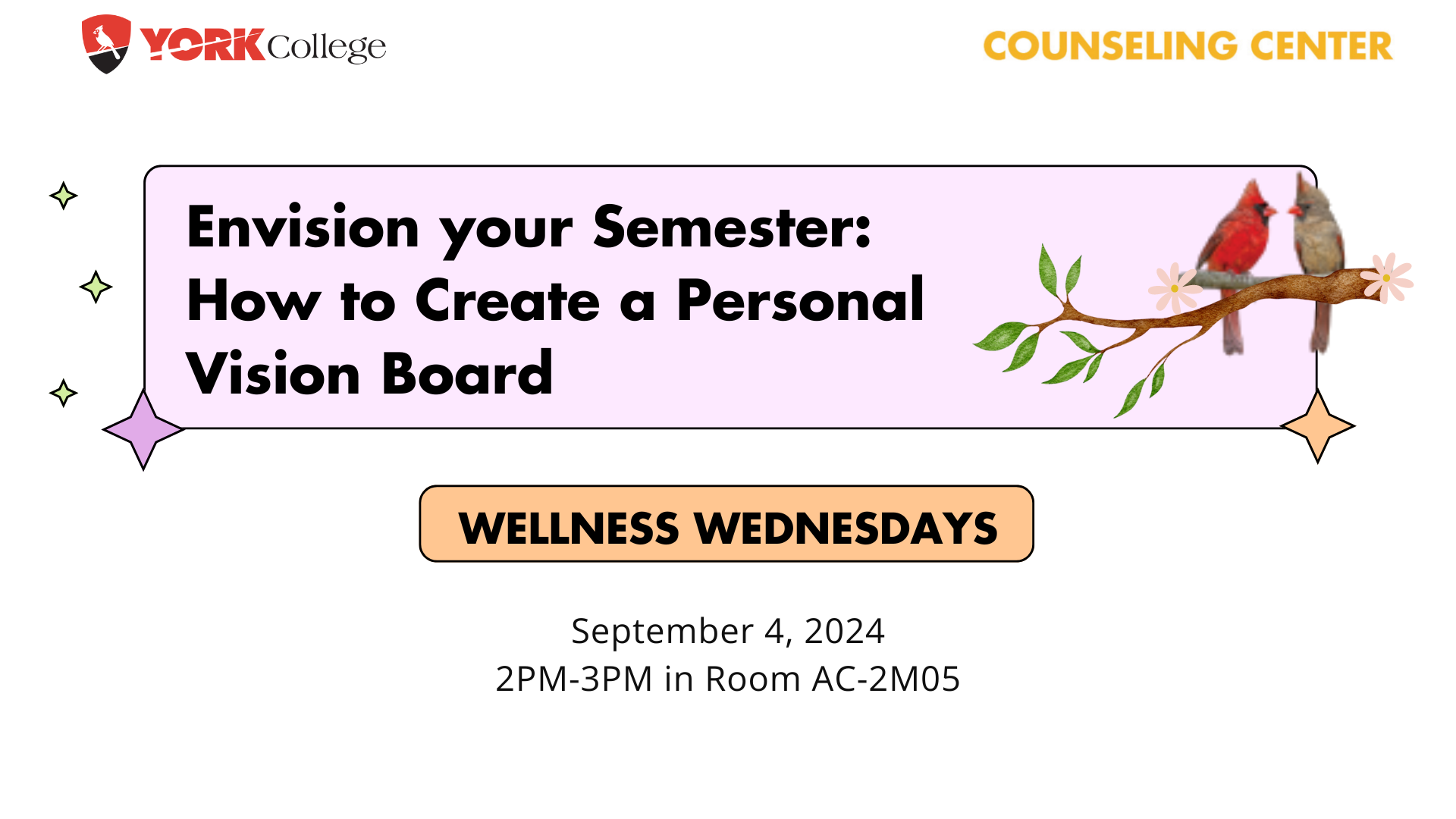Viewport: 1456px width, 819px height.
Task: Click the 'How to Create a Personal' line
Action: (x=555, y=300)
